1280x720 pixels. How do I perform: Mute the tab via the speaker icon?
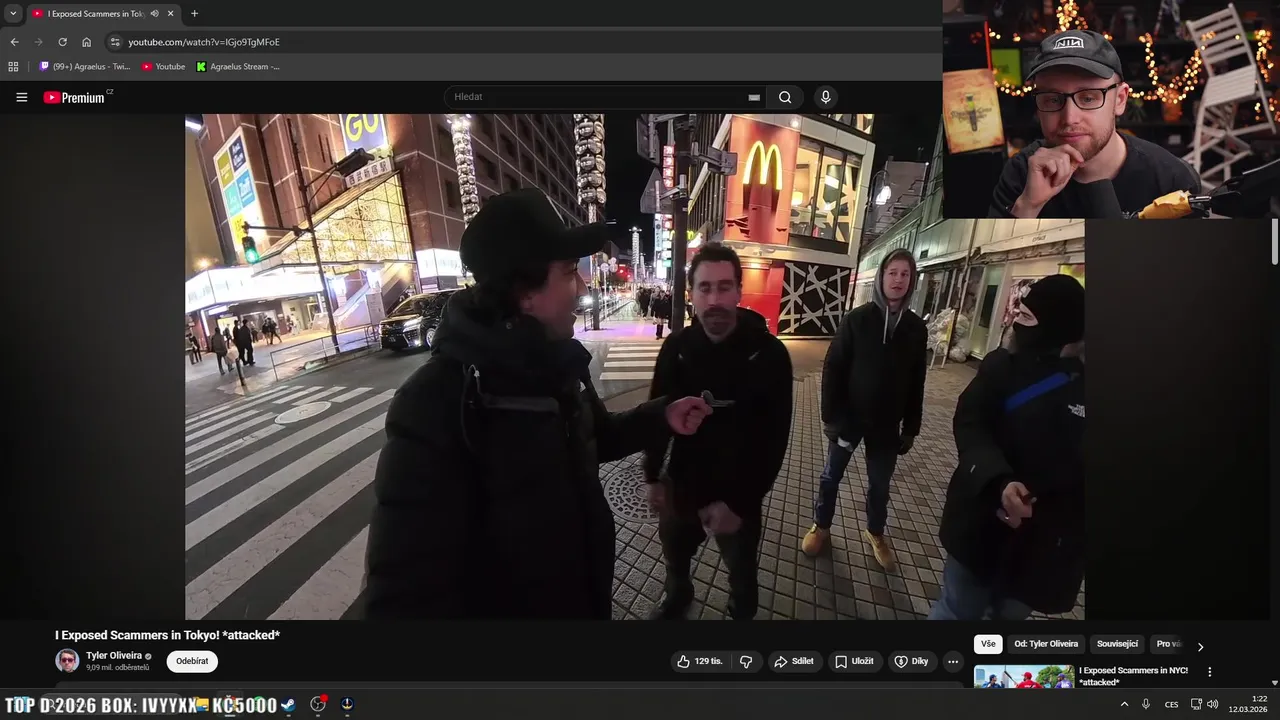[x=154, y=14]
